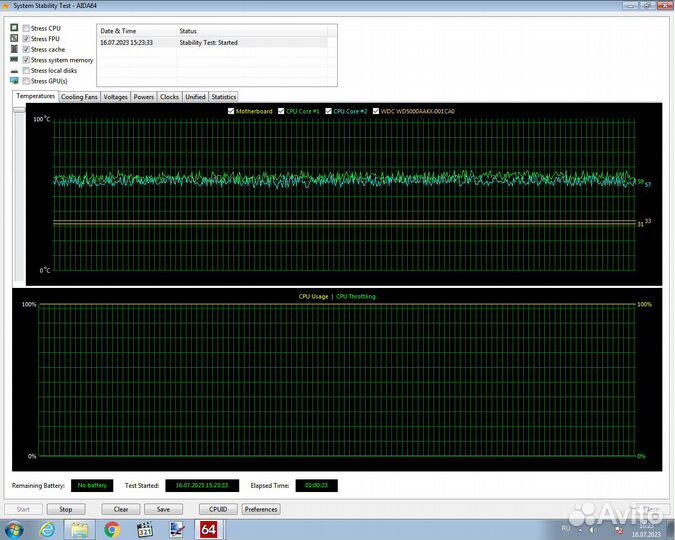
Task: Enable the Stress GPU(s) checkbox
Action: [x=26, y=81]
